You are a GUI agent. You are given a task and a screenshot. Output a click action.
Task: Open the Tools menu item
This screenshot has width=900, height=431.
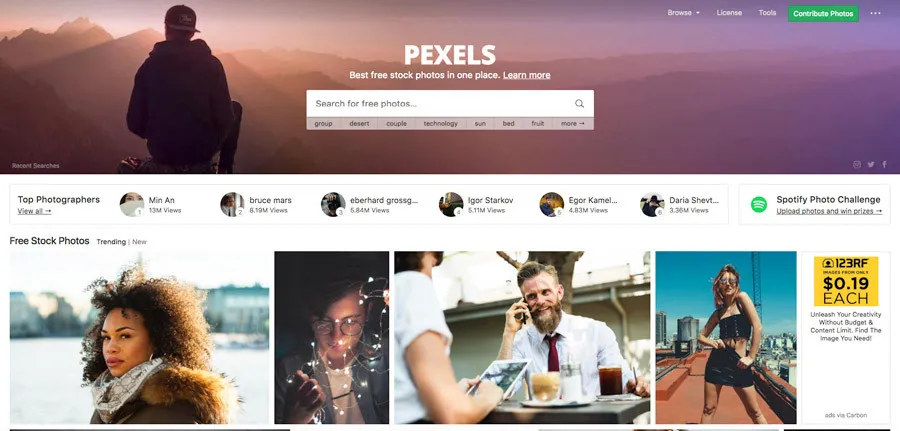pos(767,13)
